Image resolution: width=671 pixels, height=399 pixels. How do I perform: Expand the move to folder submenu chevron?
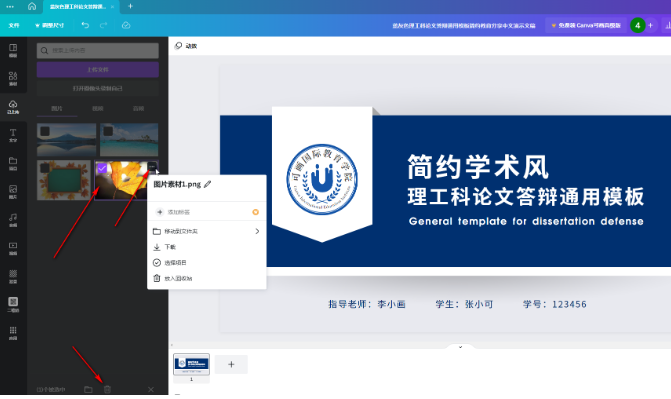pyautogui.click(x=257, y=231)
